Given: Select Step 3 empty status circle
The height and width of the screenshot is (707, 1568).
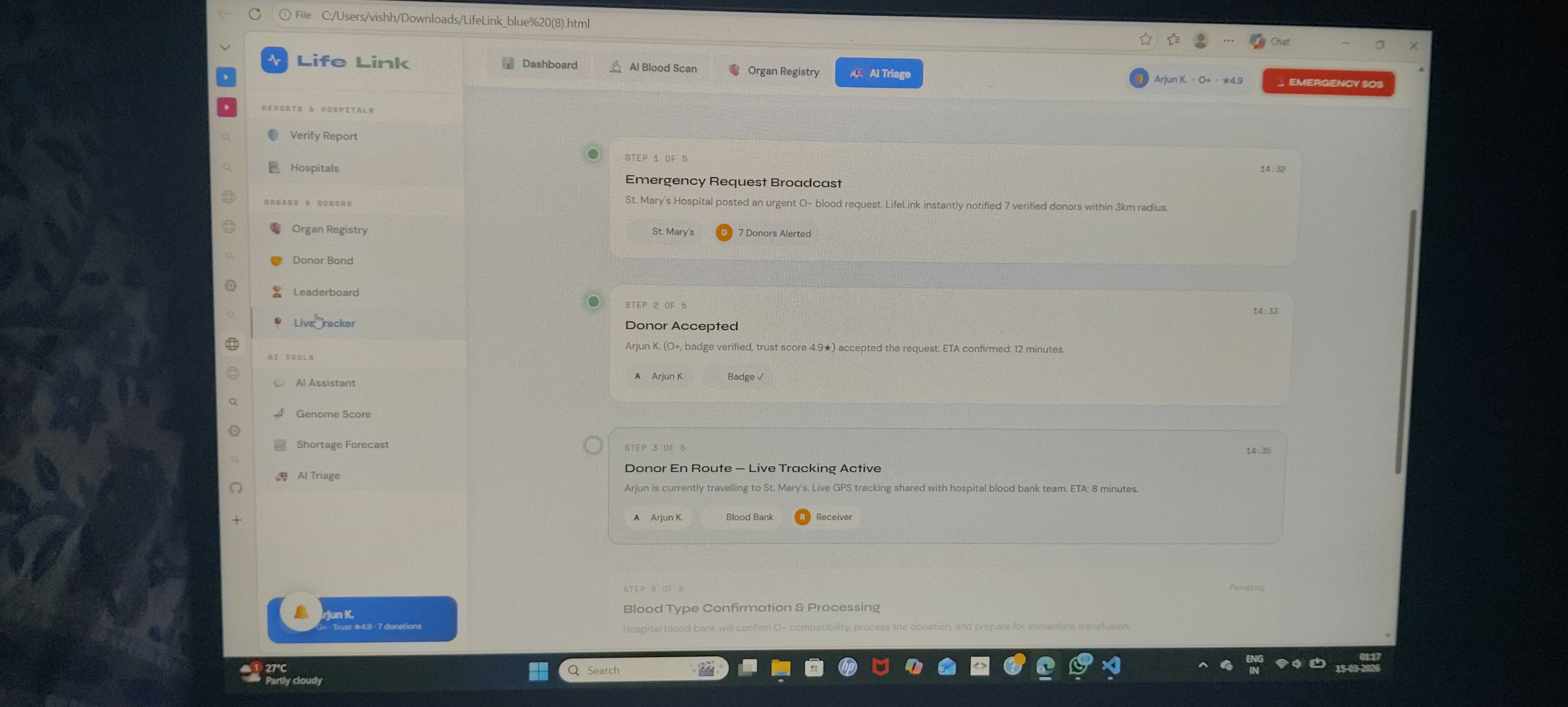Looking at the screenshot, I should (x=593, y=445).
